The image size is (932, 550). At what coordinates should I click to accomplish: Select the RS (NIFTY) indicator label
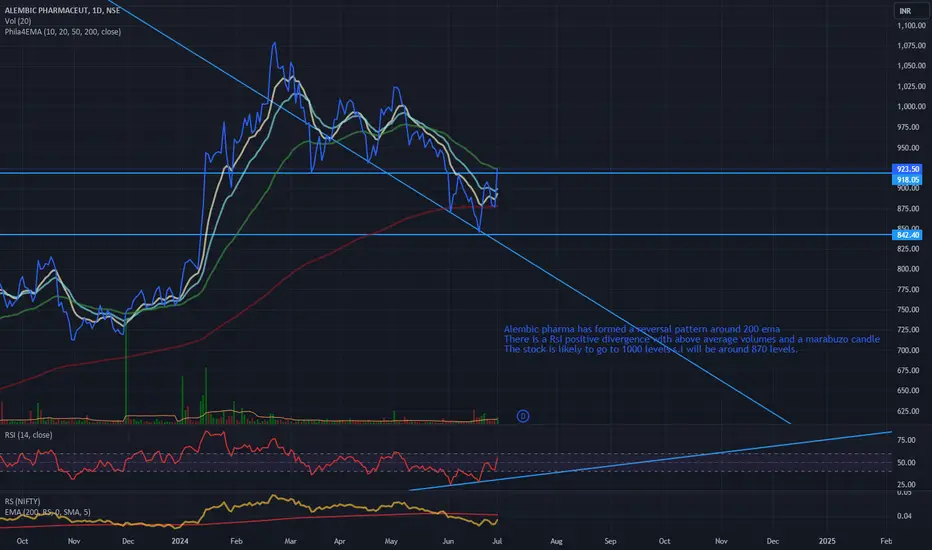(23, 501)
